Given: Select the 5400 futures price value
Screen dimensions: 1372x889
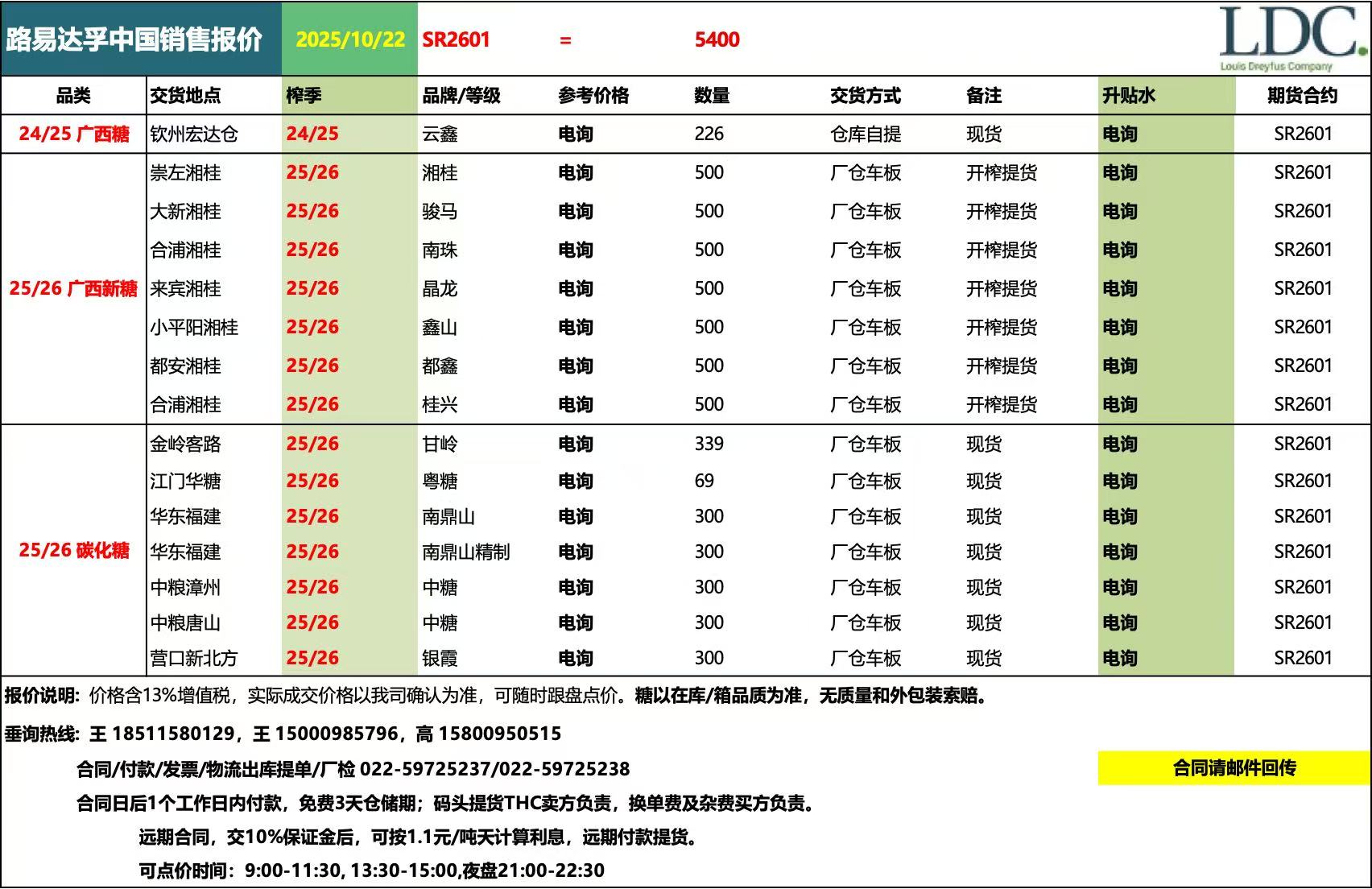Looking at the screenshot, I should 717,39.
